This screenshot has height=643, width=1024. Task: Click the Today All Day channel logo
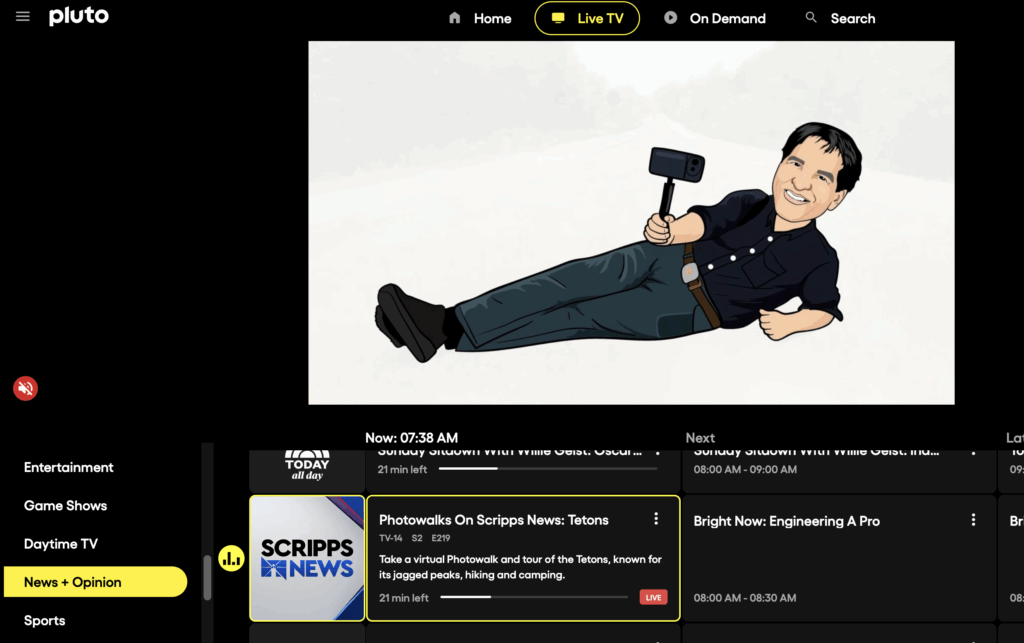[x=307, y=467]
